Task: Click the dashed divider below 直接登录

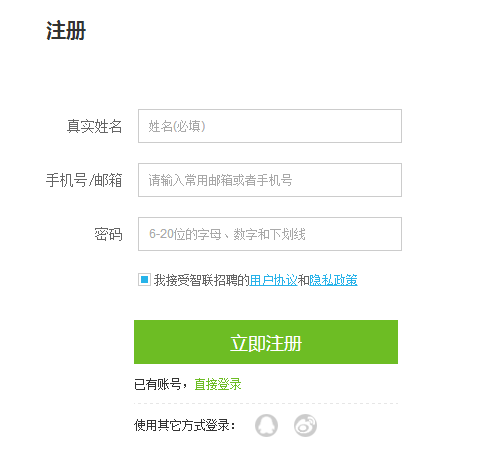Action: [x=266, y=403]
